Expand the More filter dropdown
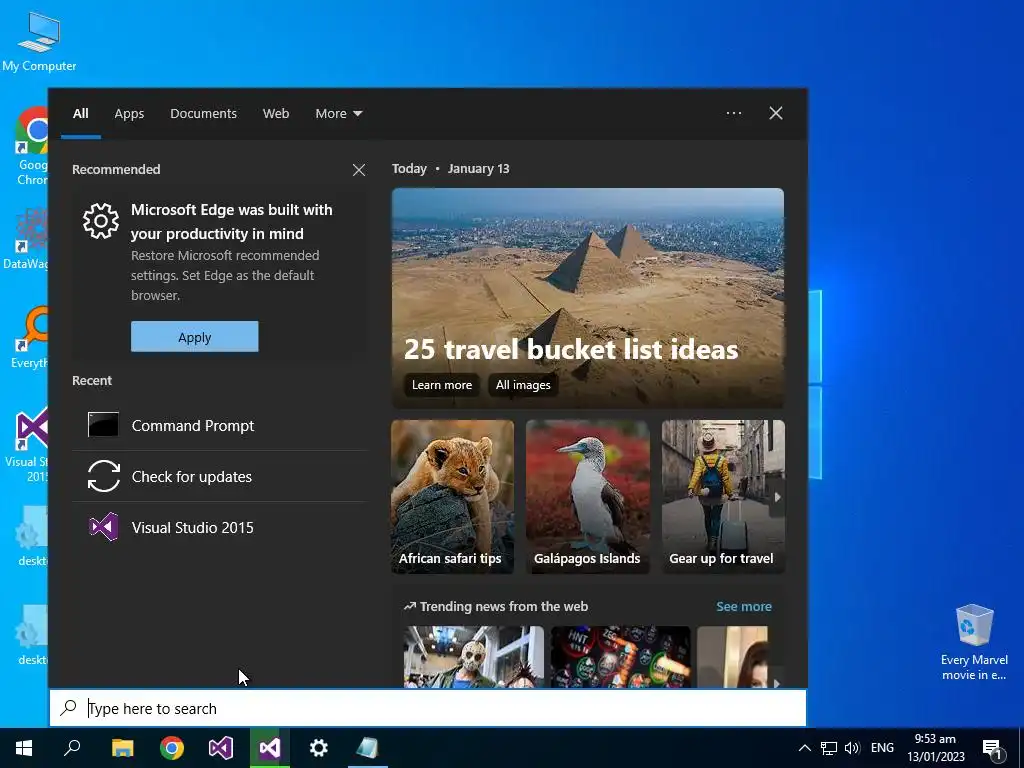This screenshot has height=768, width=1024. pyautogui.click(x=338, y=114)
